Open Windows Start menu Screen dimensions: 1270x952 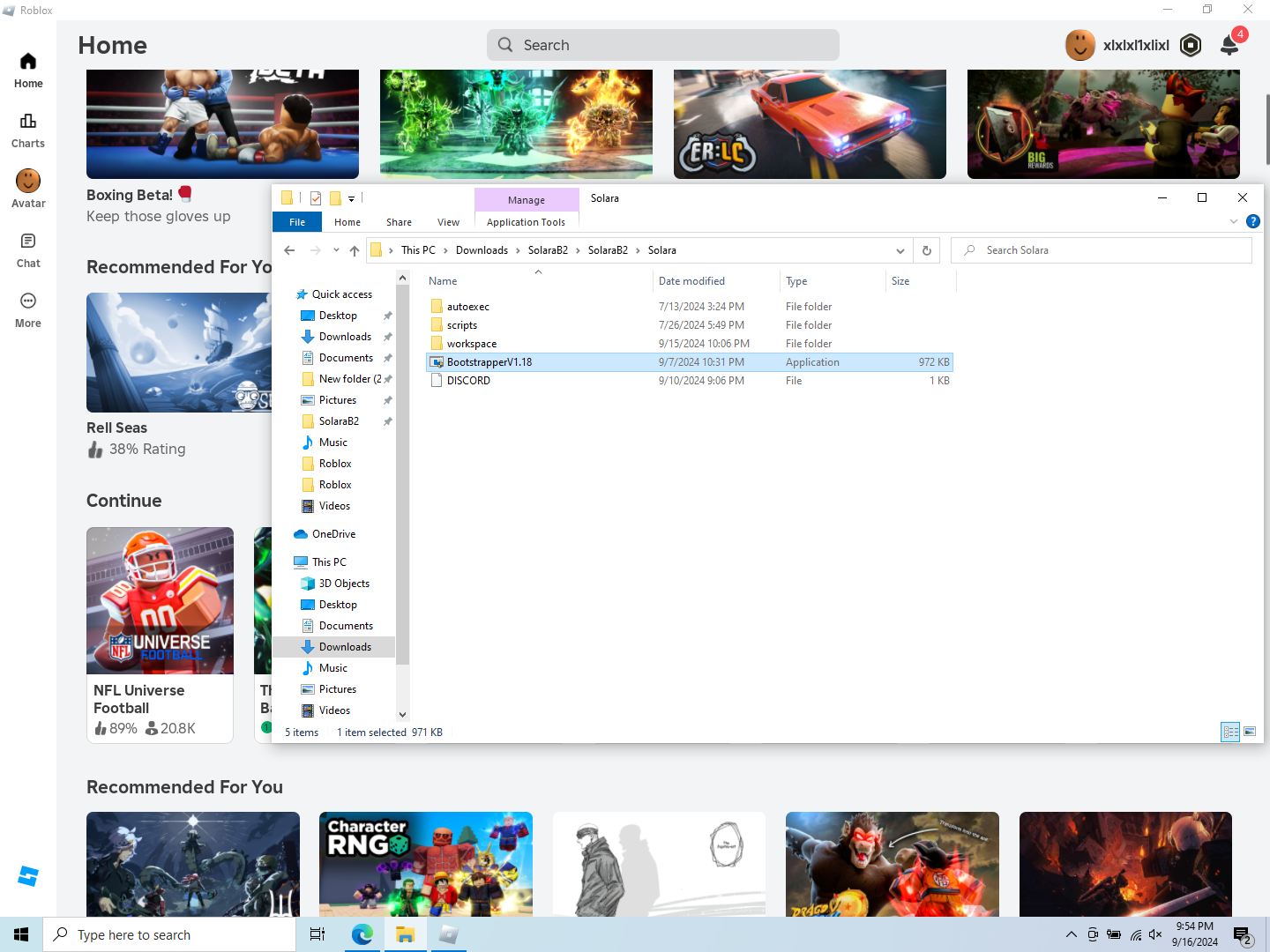21,934
